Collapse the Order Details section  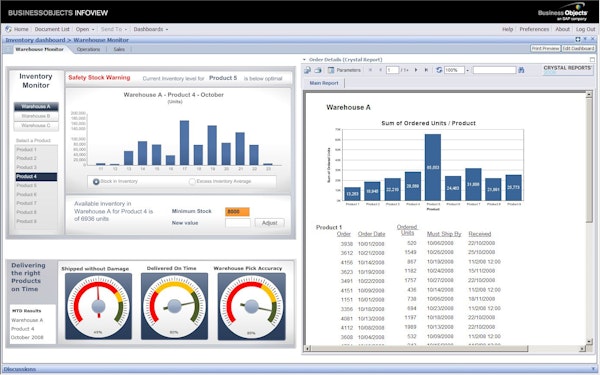click(x=304, y=60)
